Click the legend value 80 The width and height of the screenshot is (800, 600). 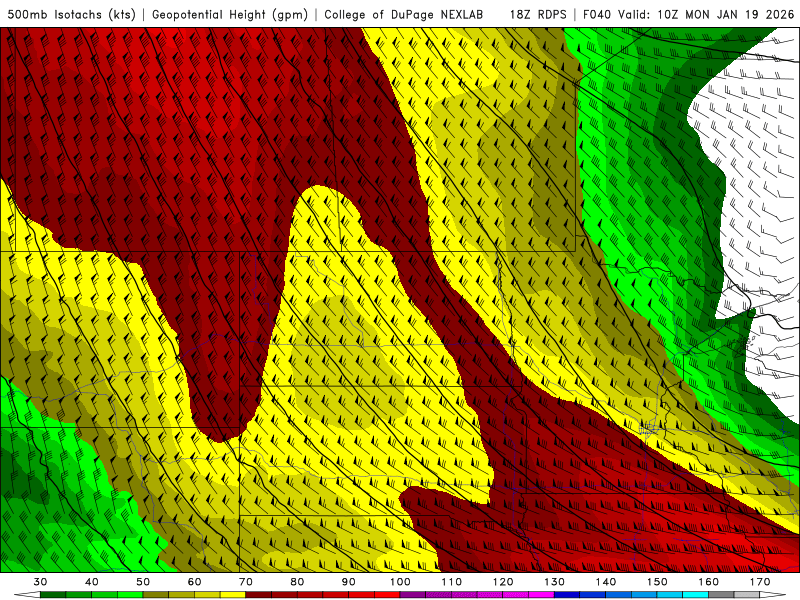click(297, 582)
